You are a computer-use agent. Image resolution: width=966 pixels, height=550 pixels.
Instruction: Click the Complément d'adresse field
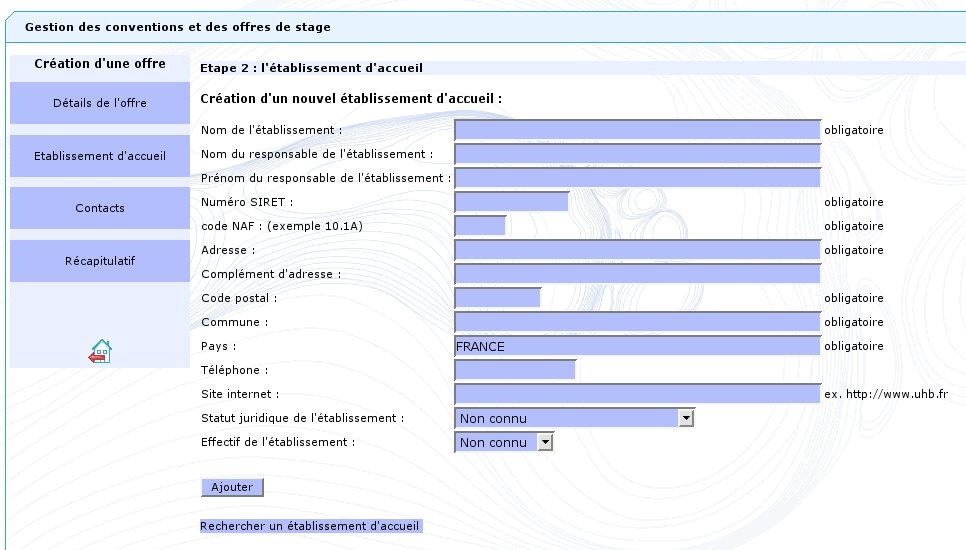tap(637, 274)
